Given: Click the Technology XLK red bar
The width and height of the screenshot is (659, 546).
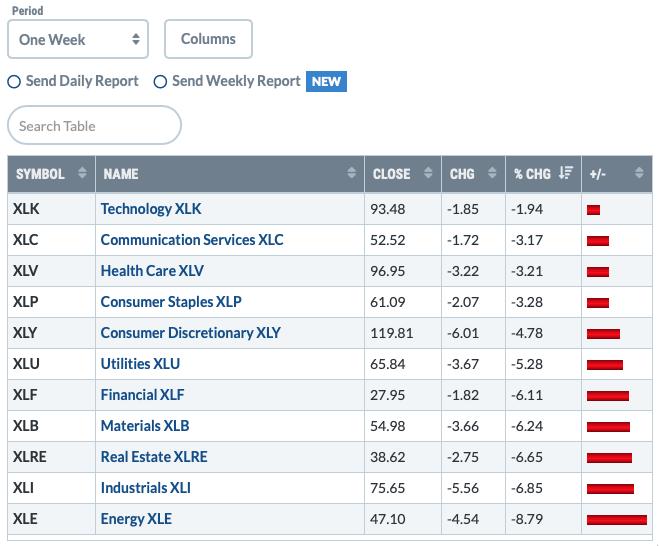Looking at the screenshot, I should pyautogui.click(x=593, y=210).
